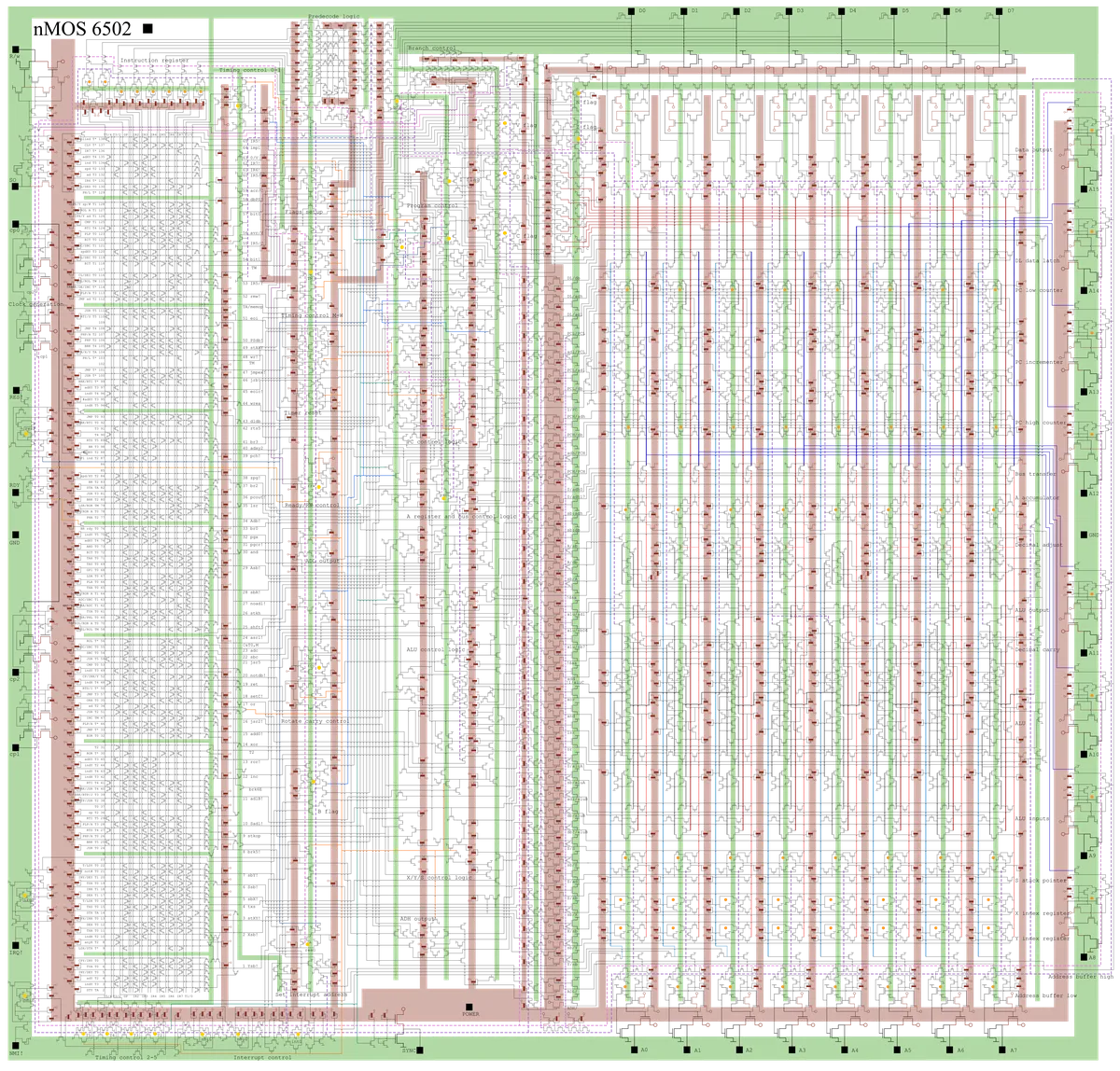This screenshot has width=1120, height=1071.
Task: Click the D0 data pin pad
Action: pyautogui.click(x=633, y=10)
